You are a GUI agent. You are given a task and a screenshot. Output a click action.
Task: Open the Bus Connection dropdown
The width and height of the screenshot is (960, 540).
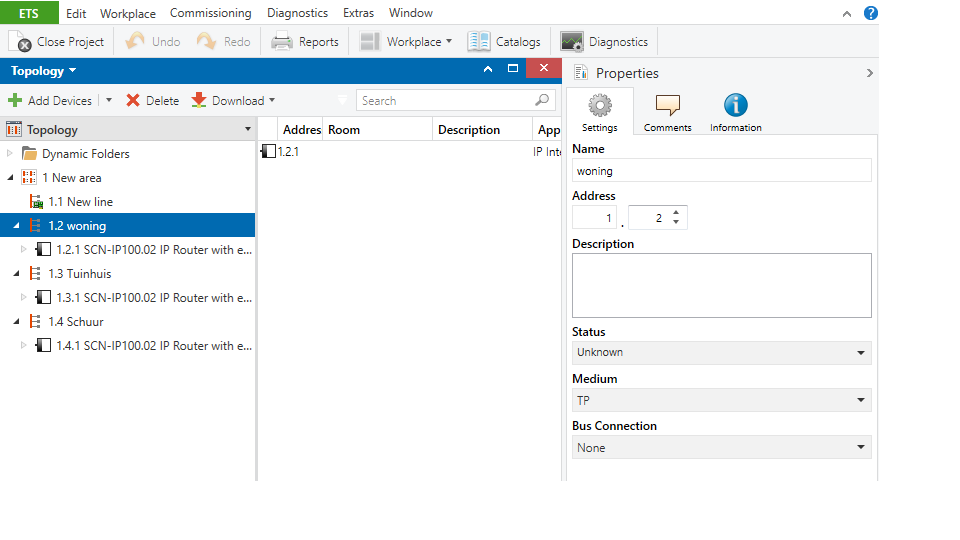coord(721,448)
